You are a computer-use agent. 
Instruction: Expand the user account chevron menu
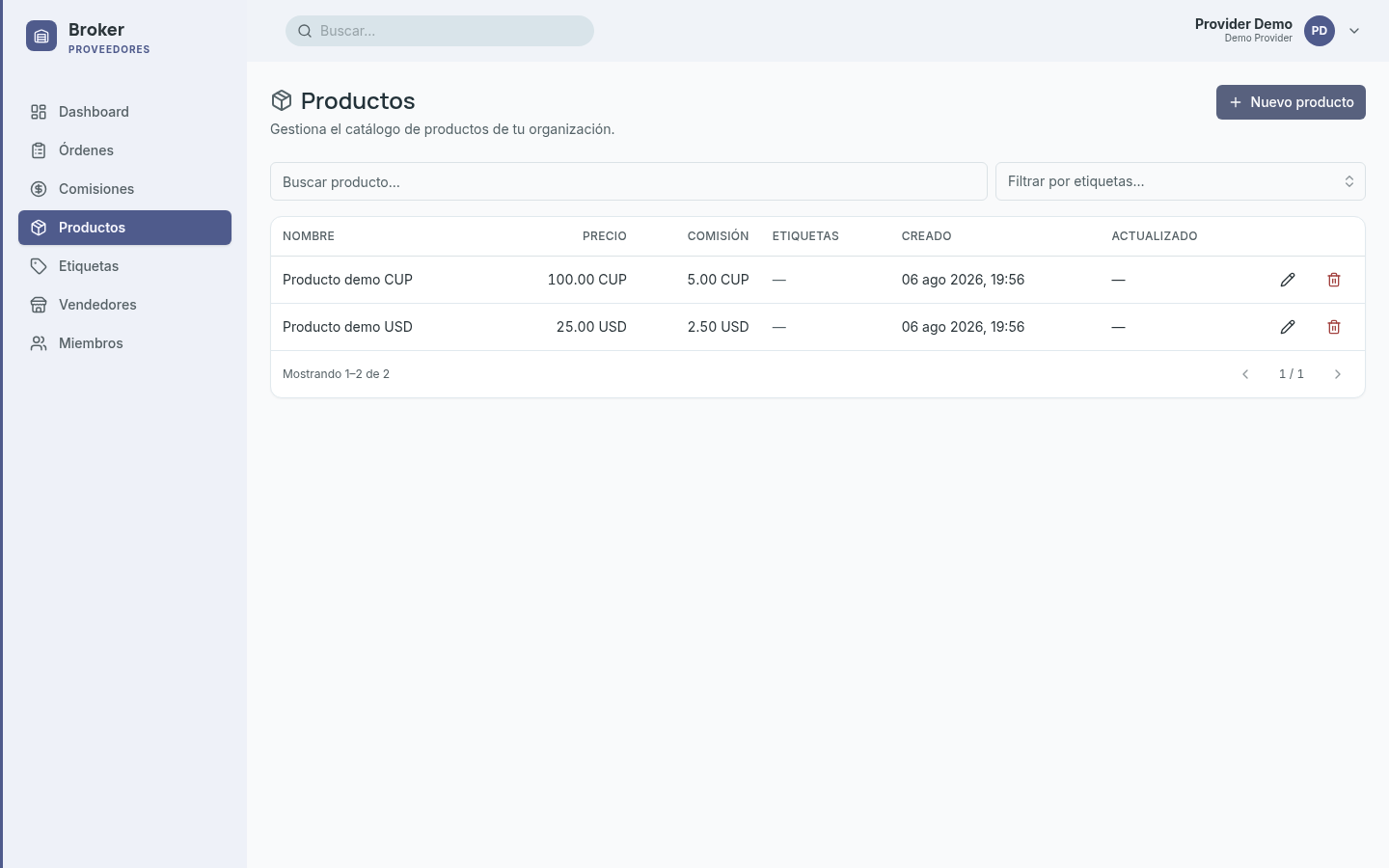[x=1354, y=31]
